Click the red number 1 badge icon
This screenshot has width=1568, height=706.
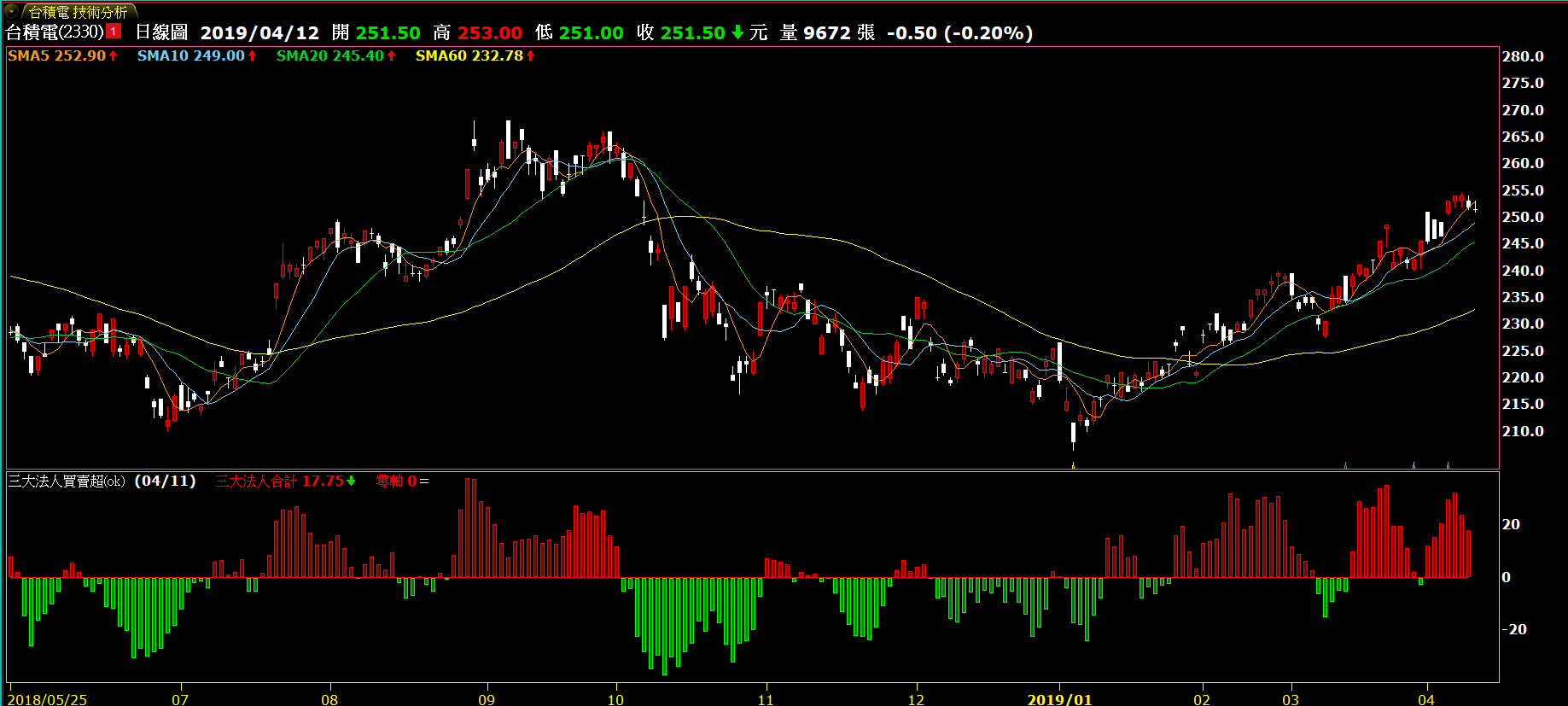(114, 32)
